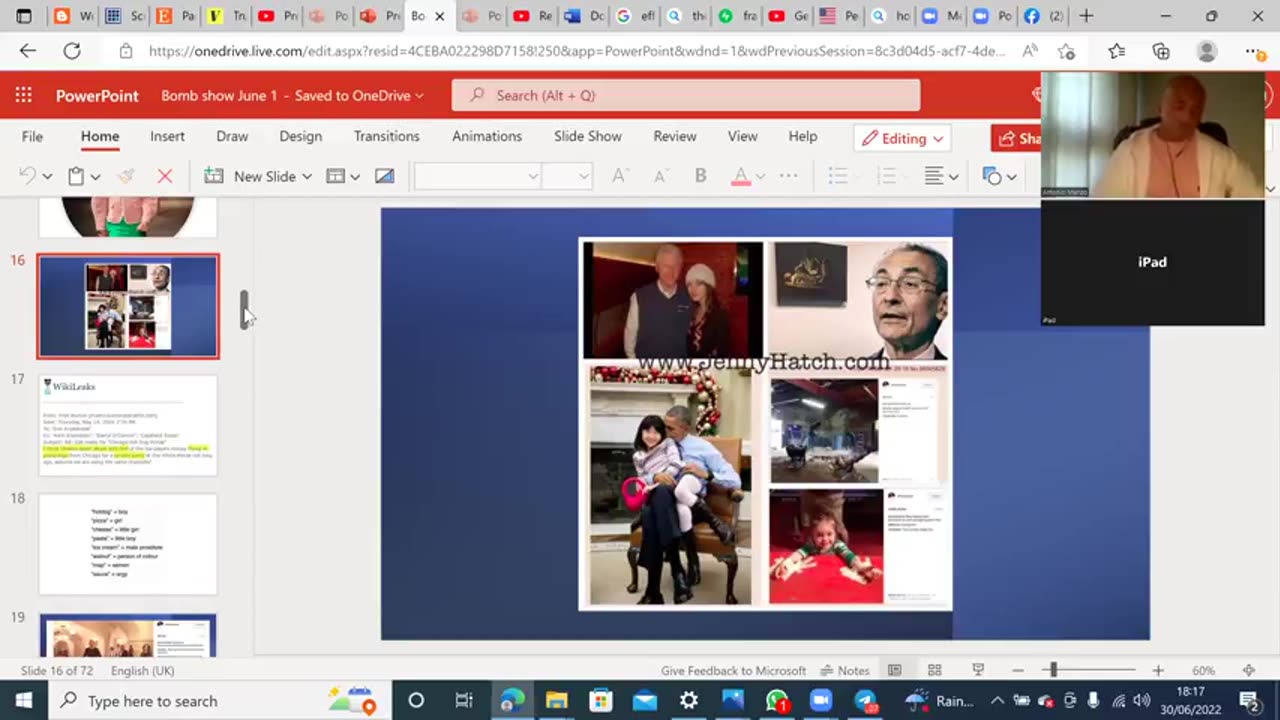Open the PowerPoint app launcher waffle

(x=23, y=95)
